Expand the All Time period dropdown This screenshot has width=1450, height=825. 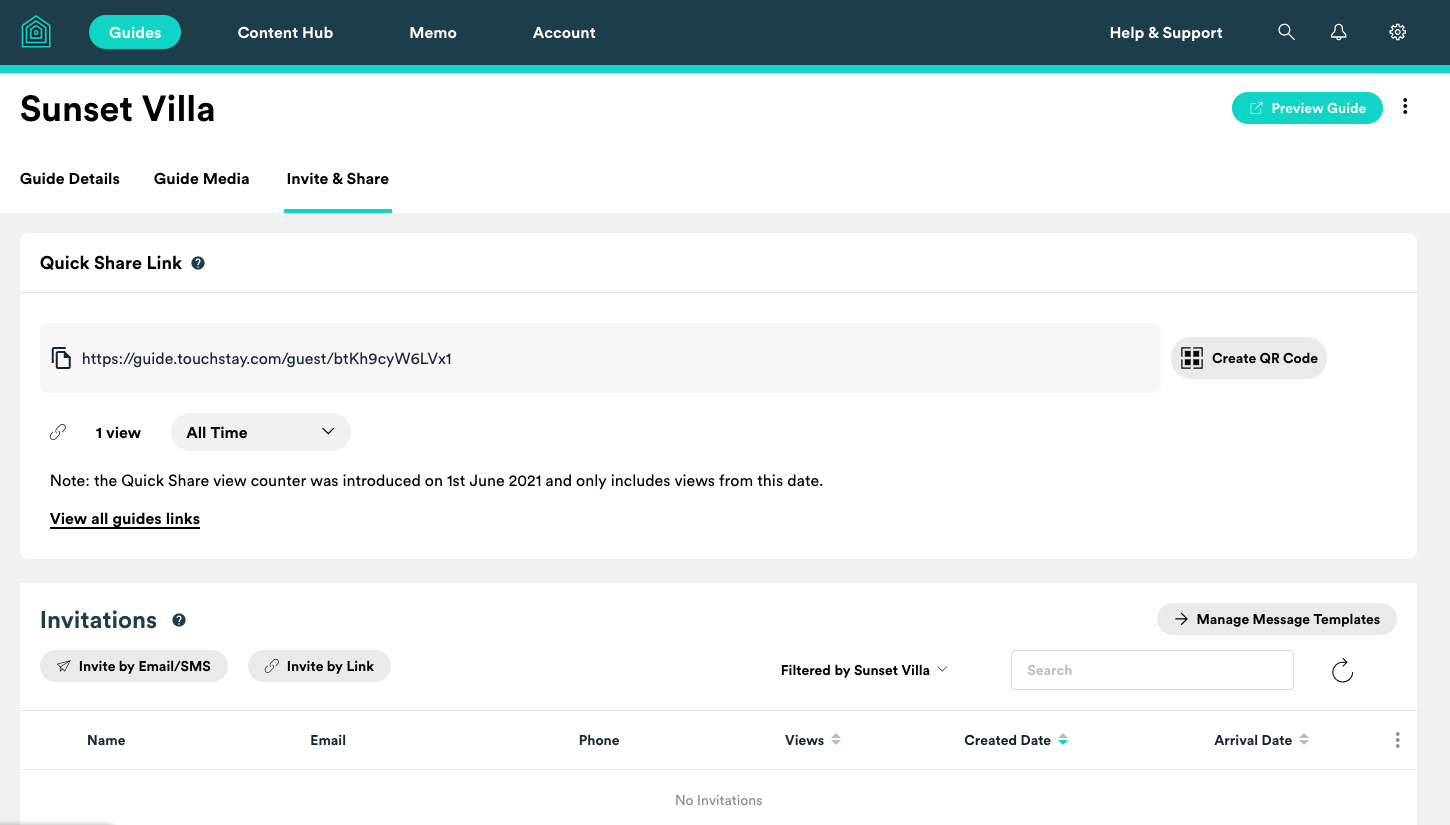tap(260, 432)
